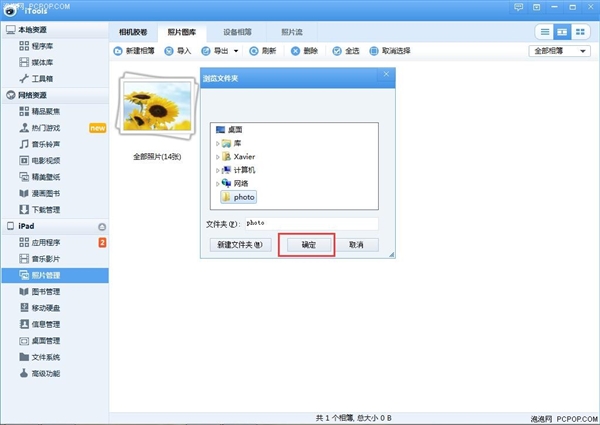Click the 文件夹 name input field
The width and height of the screenshot is (600, 425).
pos(311,224)
